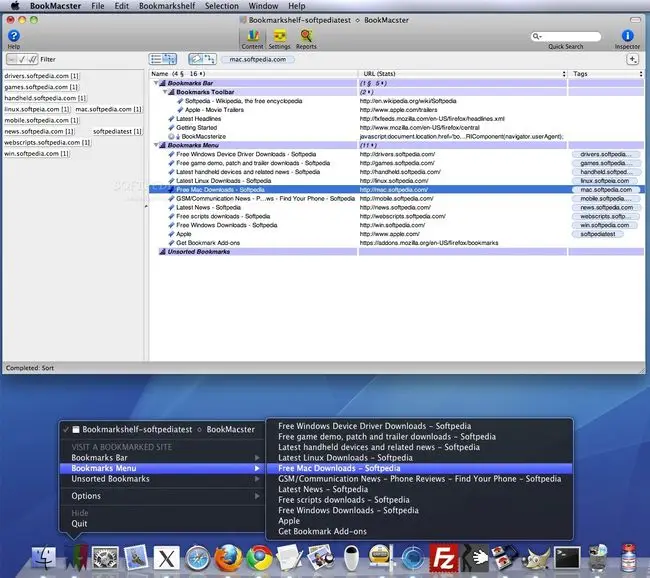The image size is (650, 578).
Task: Click the Quick Search magnifier icon
Action: pyautogui.click(x=537, y=36)
